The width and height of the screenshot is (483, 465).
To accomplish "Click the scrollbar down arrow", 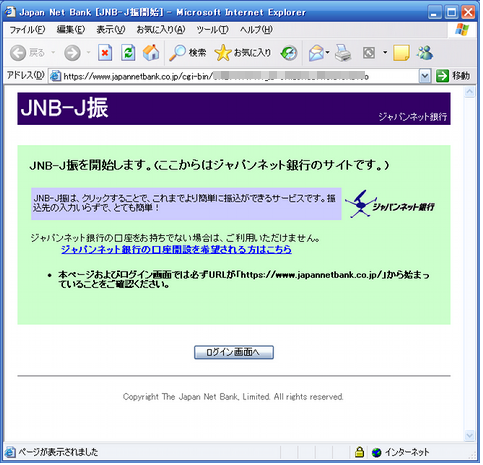I will coord(469,435).
